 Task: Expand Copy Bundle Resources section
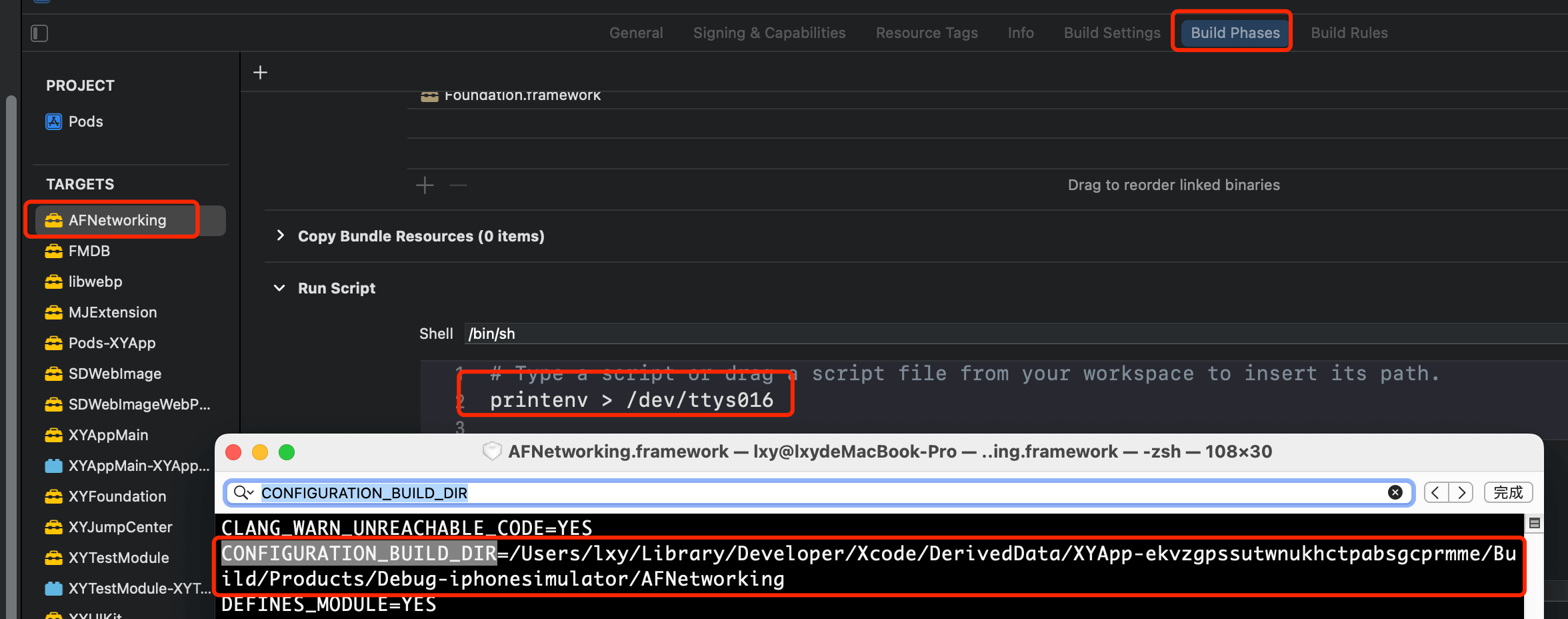pos(281,236)
